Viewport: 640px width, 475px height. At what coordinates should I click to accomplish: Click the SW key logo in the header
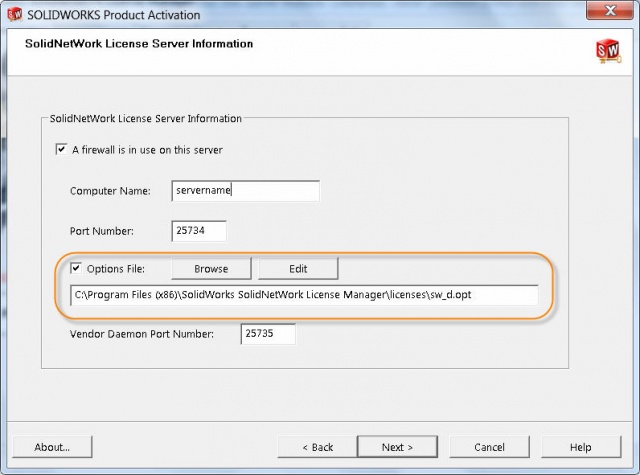tap(609, 51)
